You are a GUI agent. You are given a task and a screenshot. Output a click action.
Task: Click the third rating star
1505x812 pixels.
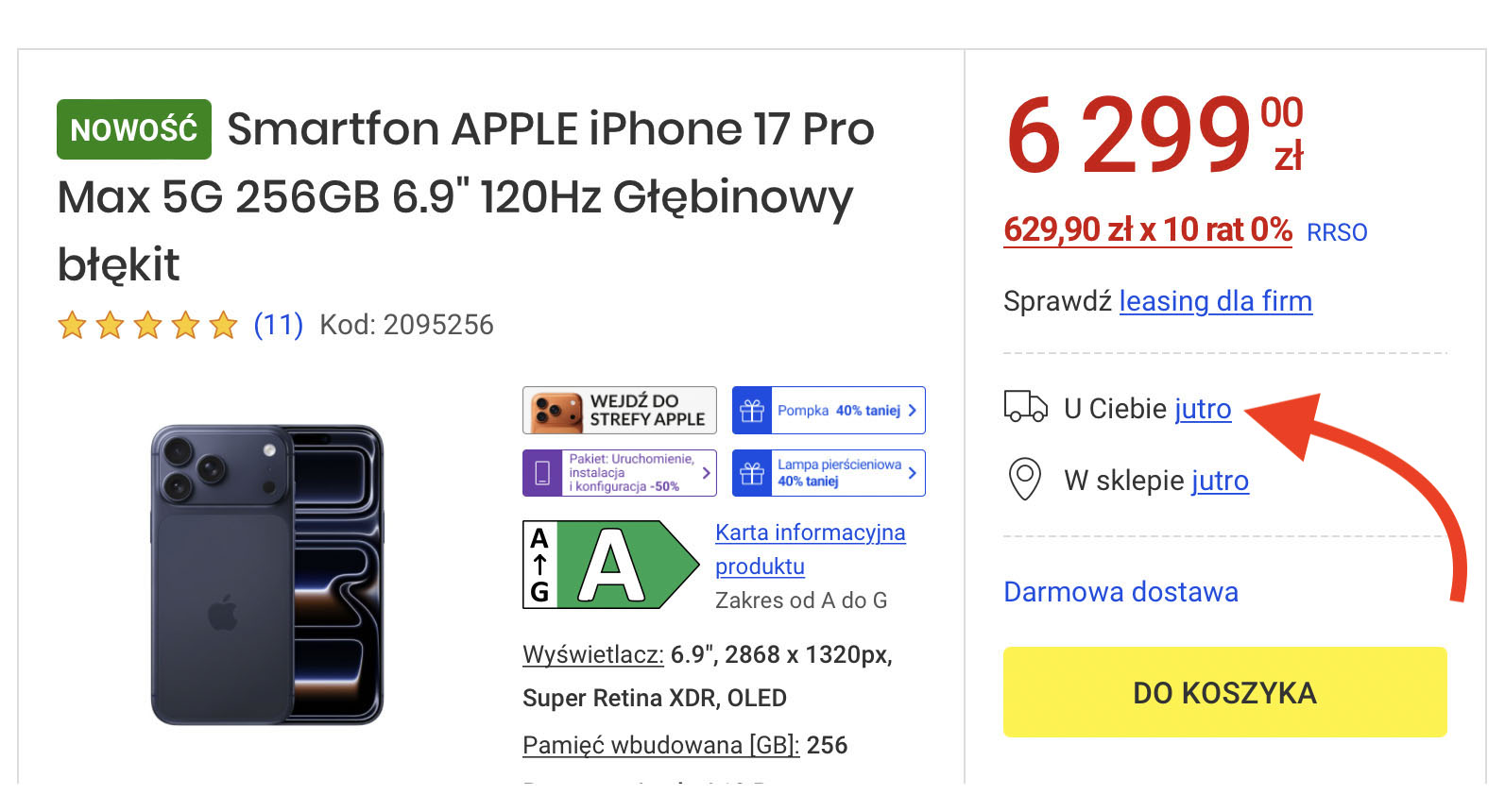pyautogui.click(x=147, y=325)
